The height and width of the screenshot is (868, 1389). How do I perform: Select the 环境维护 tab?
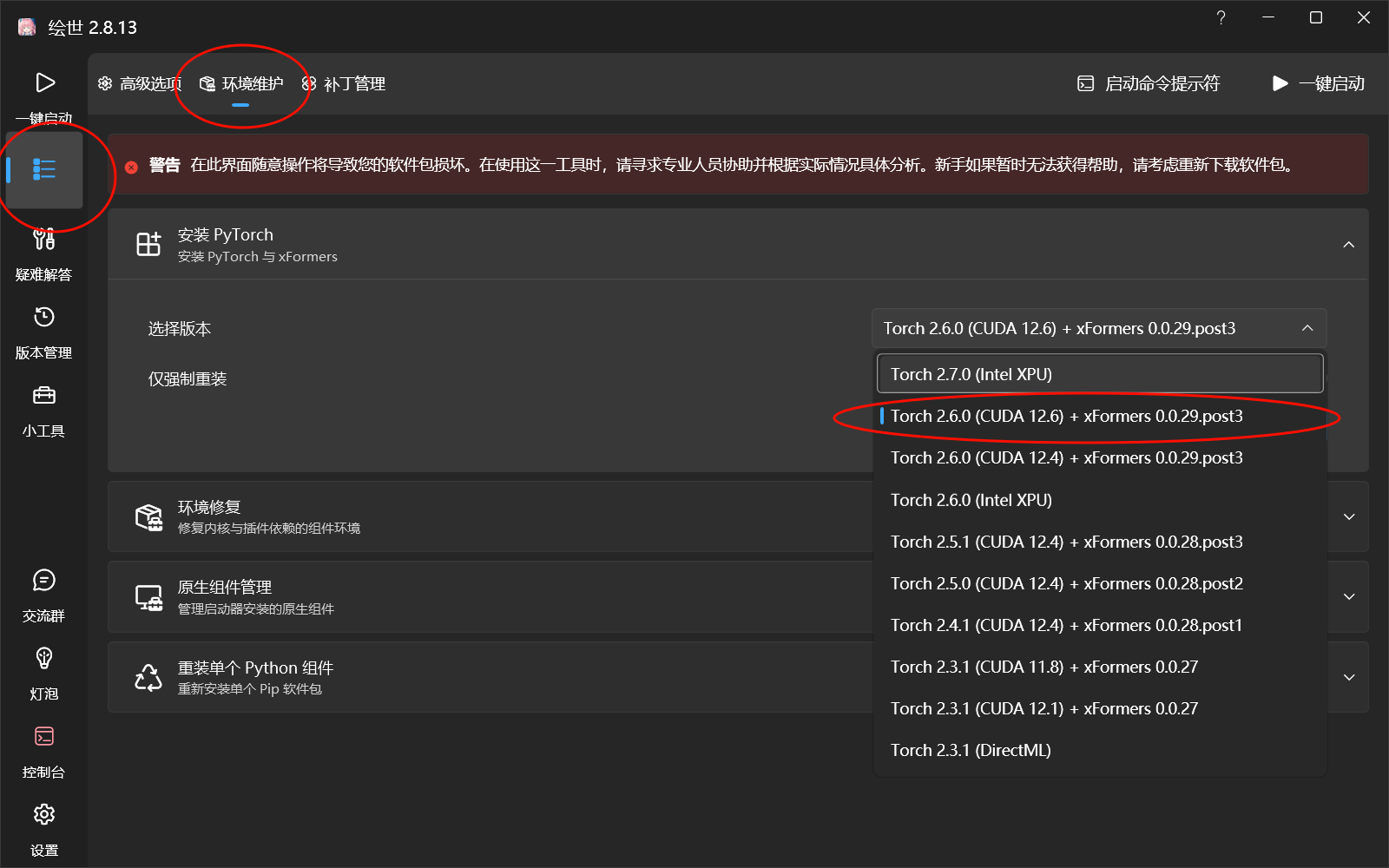coord(241,84)
